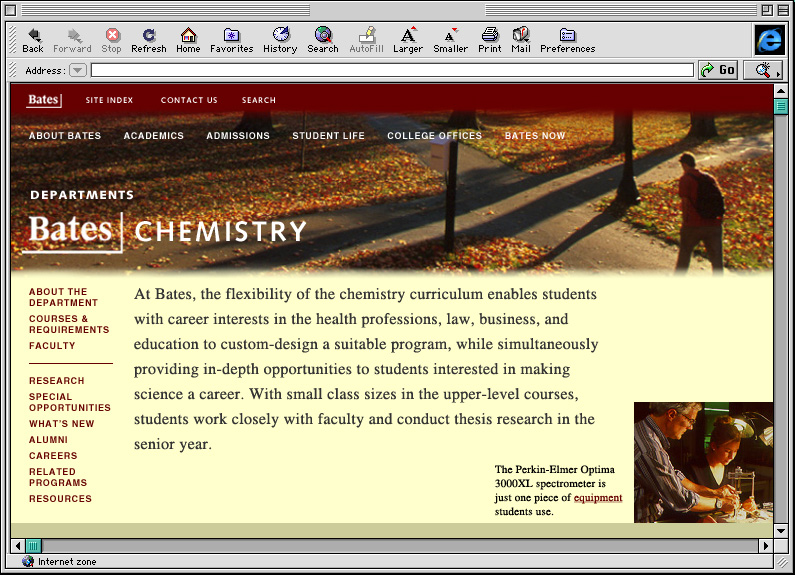Click the lab photo of professor and student

[x=703, y=462]
